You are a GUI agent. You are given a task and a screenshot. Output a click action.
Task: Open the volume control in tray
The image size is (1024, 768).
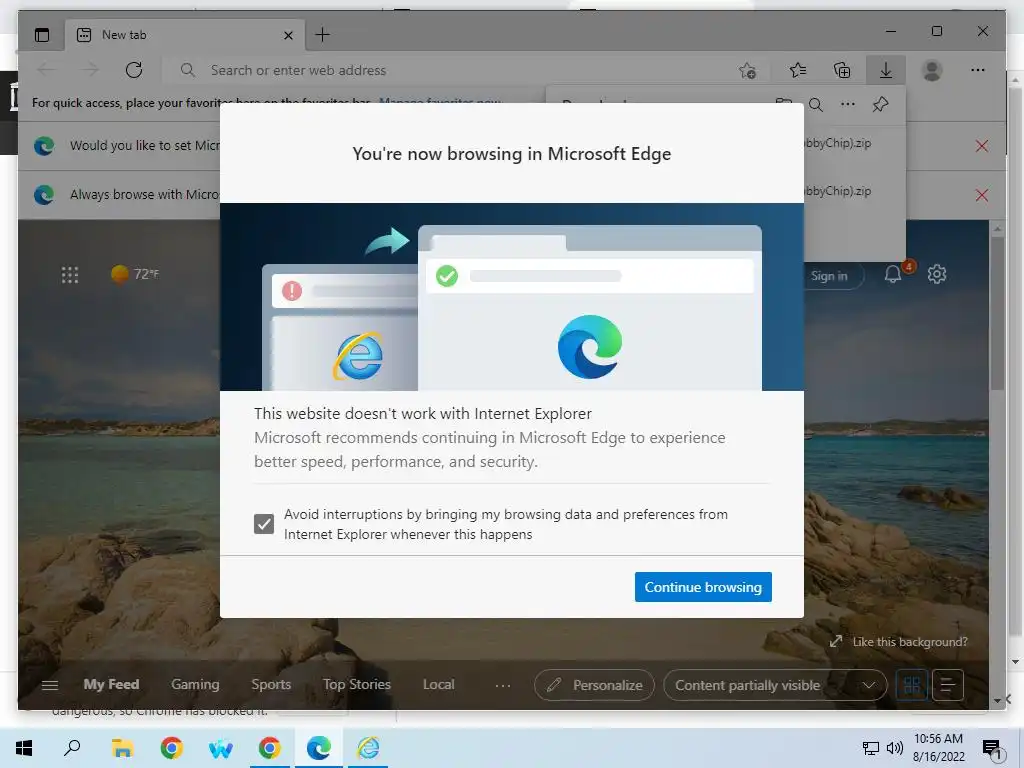895,748
